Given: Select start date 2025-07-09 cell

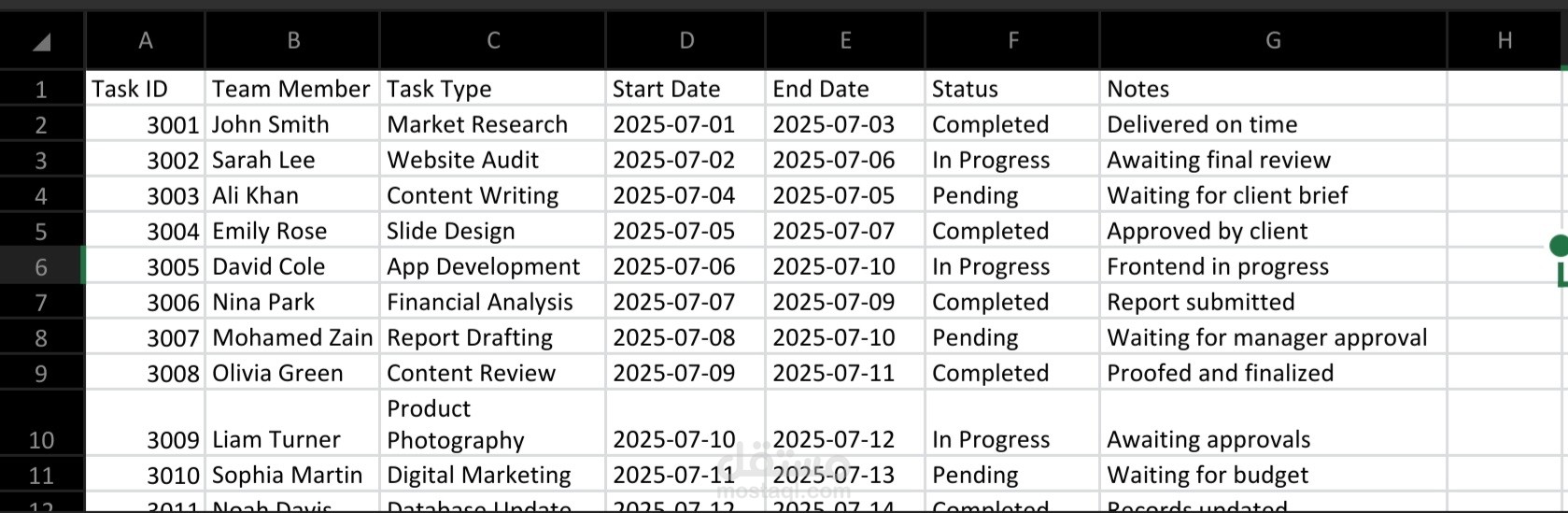Looking at the screenshot, I should (685, 373).
